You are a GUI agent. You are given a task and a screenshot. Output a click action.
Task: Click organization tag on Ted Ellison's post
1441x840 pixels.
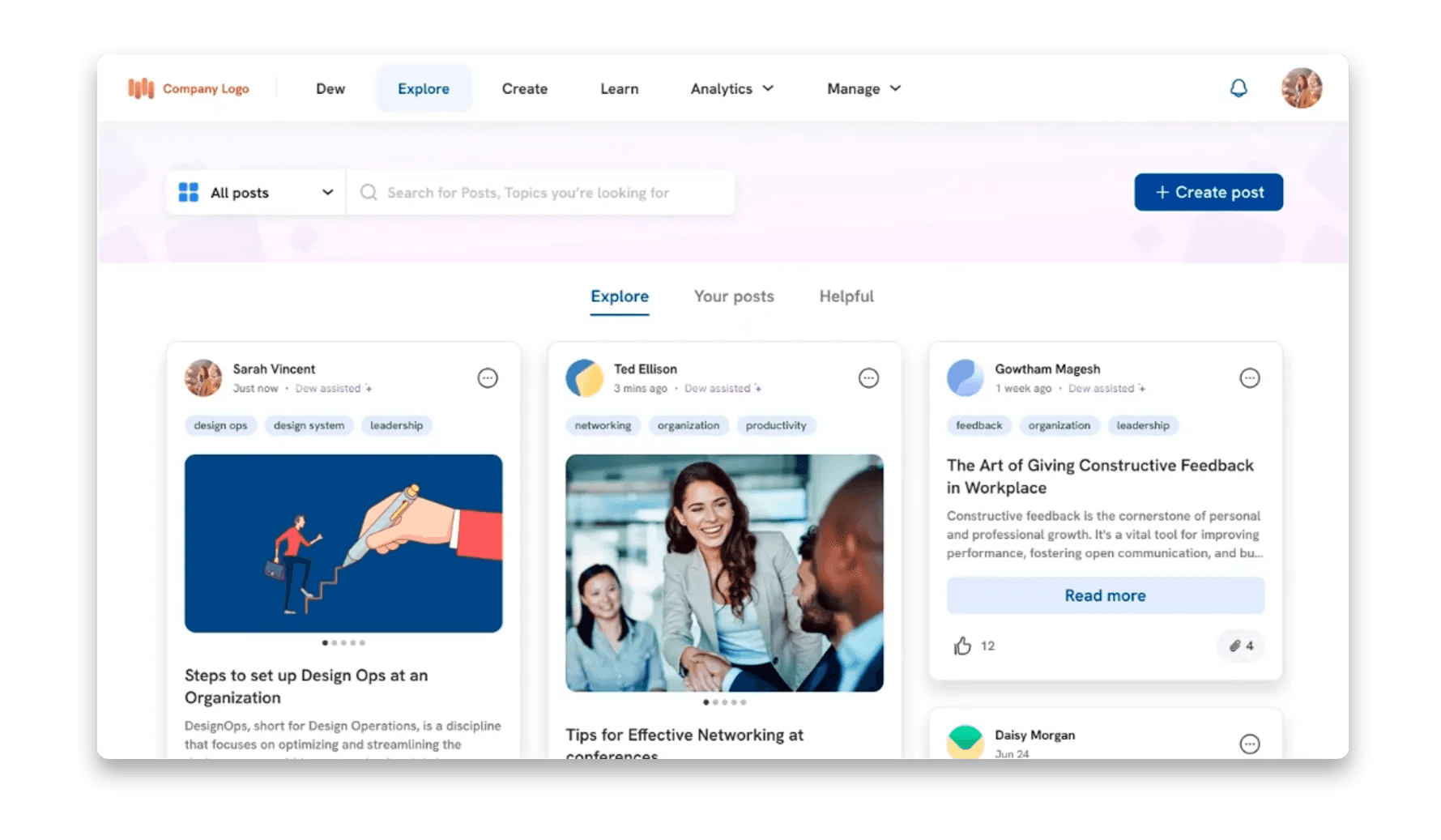pos(689,425)
